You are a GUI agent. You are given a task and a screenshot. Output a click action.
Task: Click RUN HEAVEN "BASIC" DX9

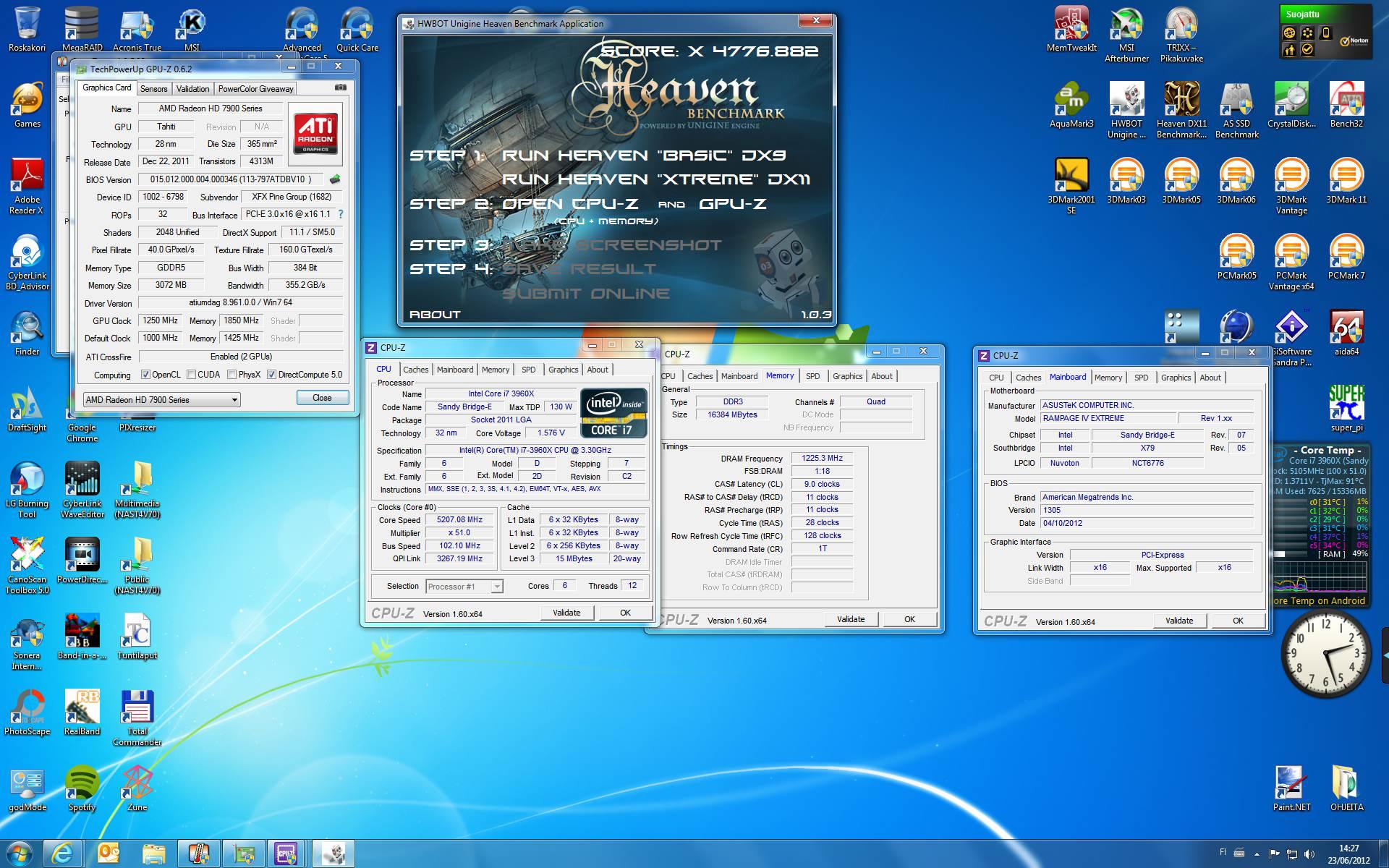click(644, 156)
